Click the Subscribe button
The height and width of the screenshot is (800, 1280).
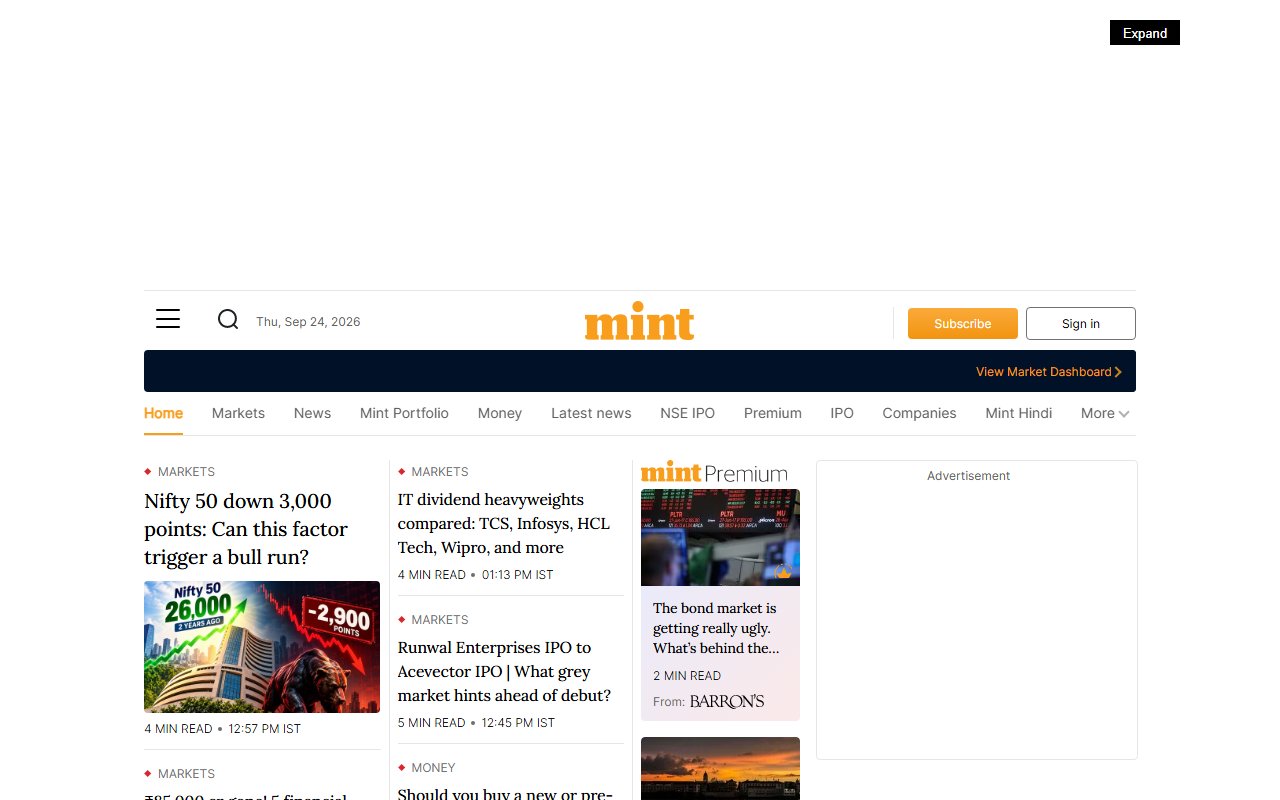[x=963, y=324]
